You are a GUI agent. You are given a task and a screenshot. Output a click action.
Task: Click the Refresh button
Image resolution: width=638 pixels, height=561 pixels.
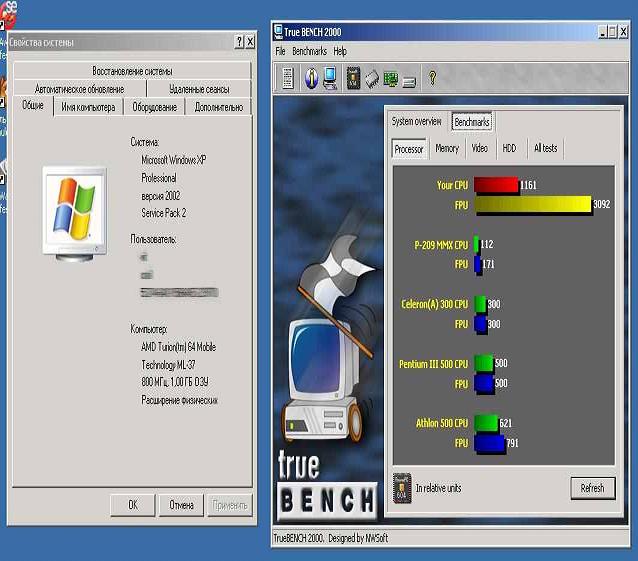tap(592, 488)
